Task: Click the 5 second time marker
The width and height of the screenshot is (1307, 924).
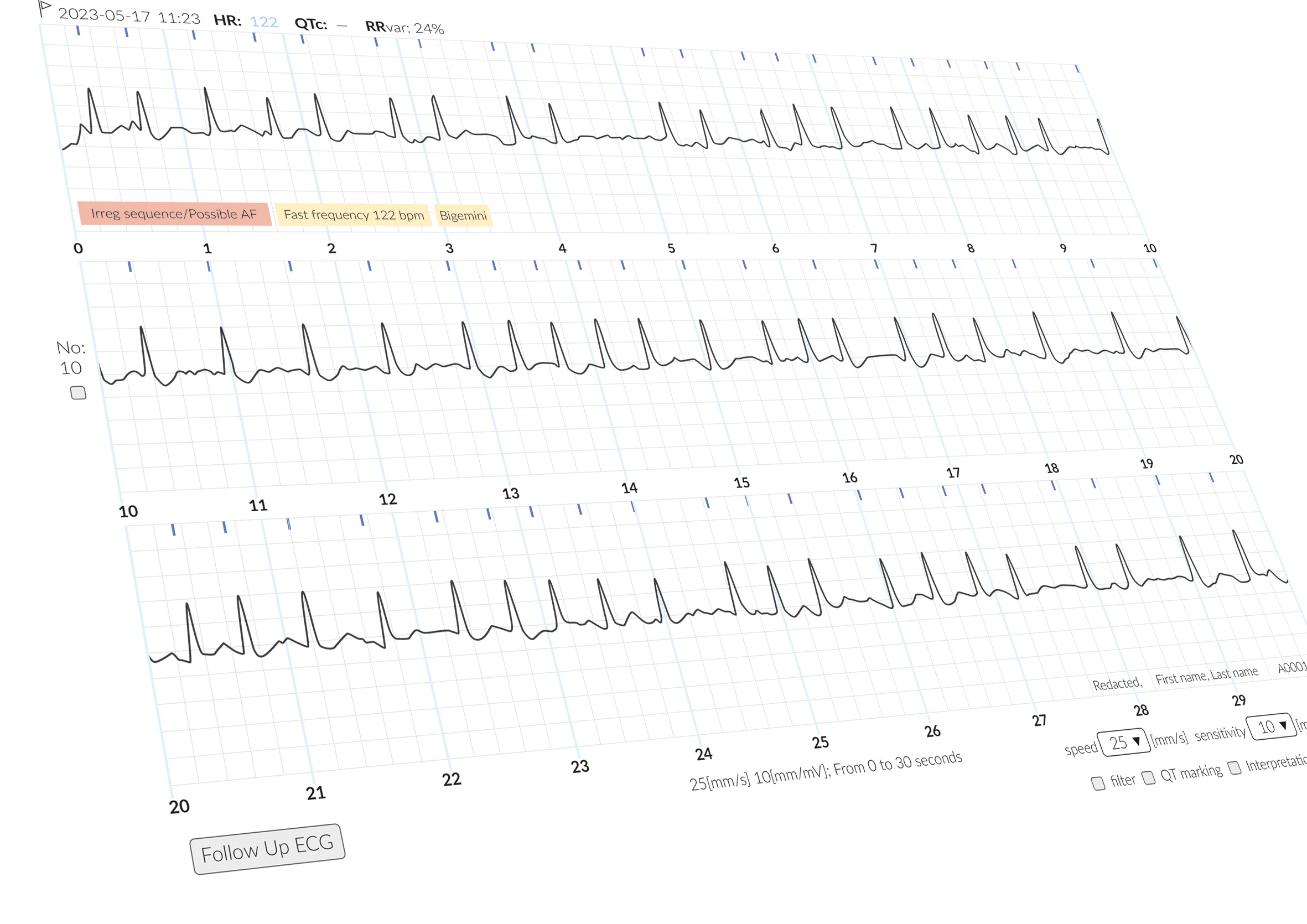Action: tap(671, 248)
